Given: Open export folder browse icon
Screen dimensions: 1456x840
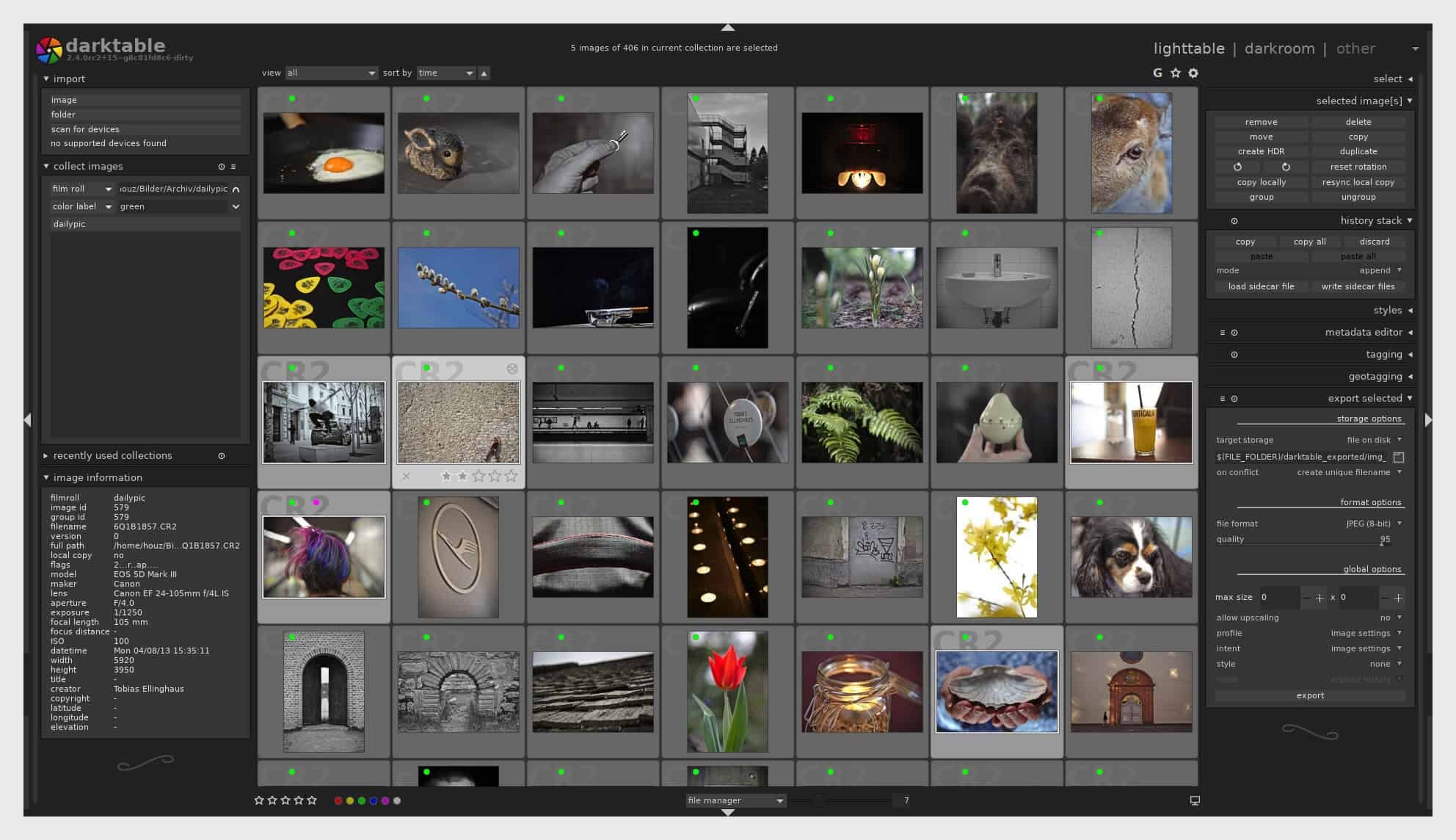Looking at the screenshot, I should pos(1399,457).
